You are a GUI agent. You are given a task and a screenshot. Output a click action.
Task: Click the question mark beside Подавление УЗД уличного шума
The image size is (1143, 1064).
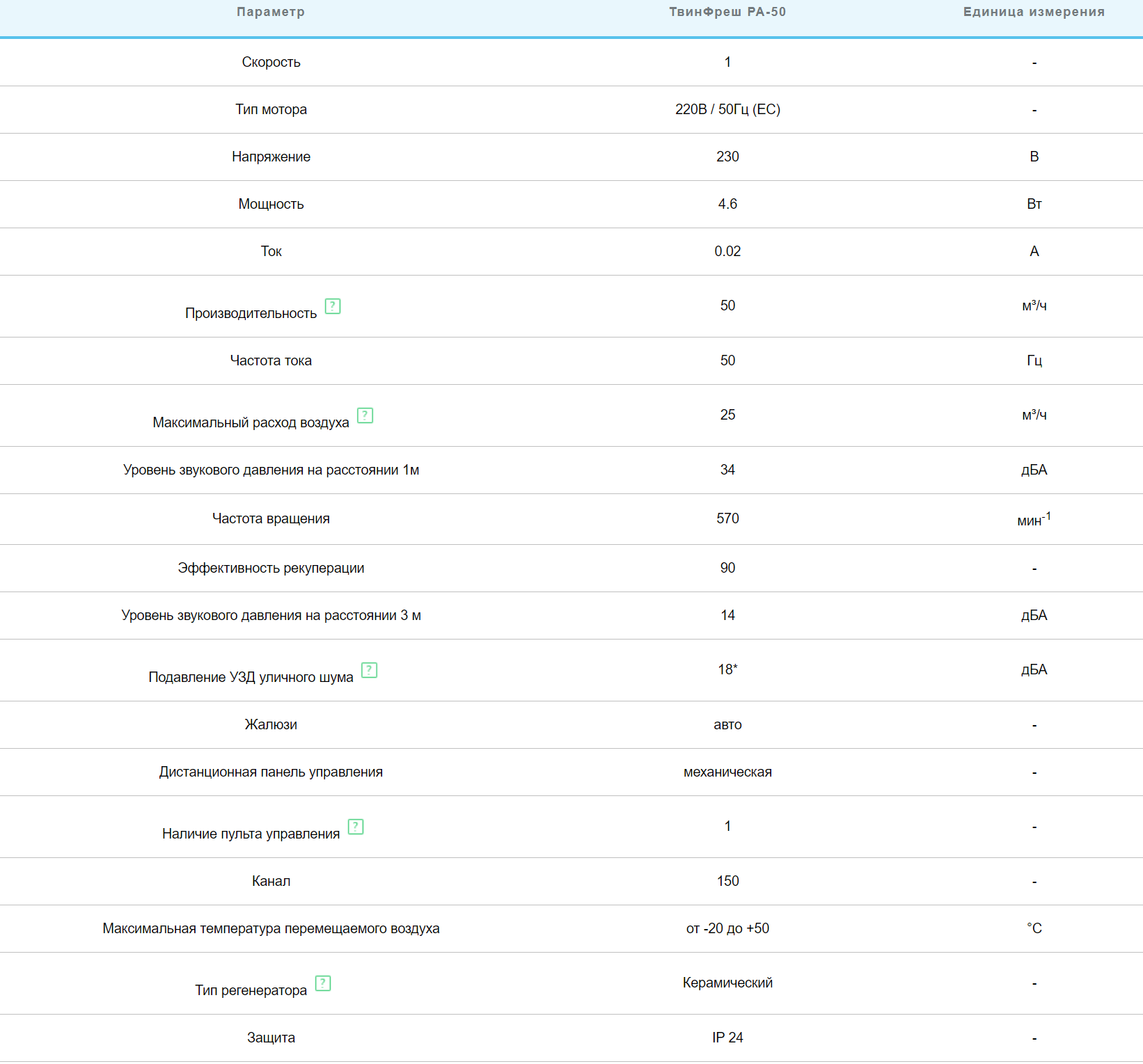[x=369, y=670]
